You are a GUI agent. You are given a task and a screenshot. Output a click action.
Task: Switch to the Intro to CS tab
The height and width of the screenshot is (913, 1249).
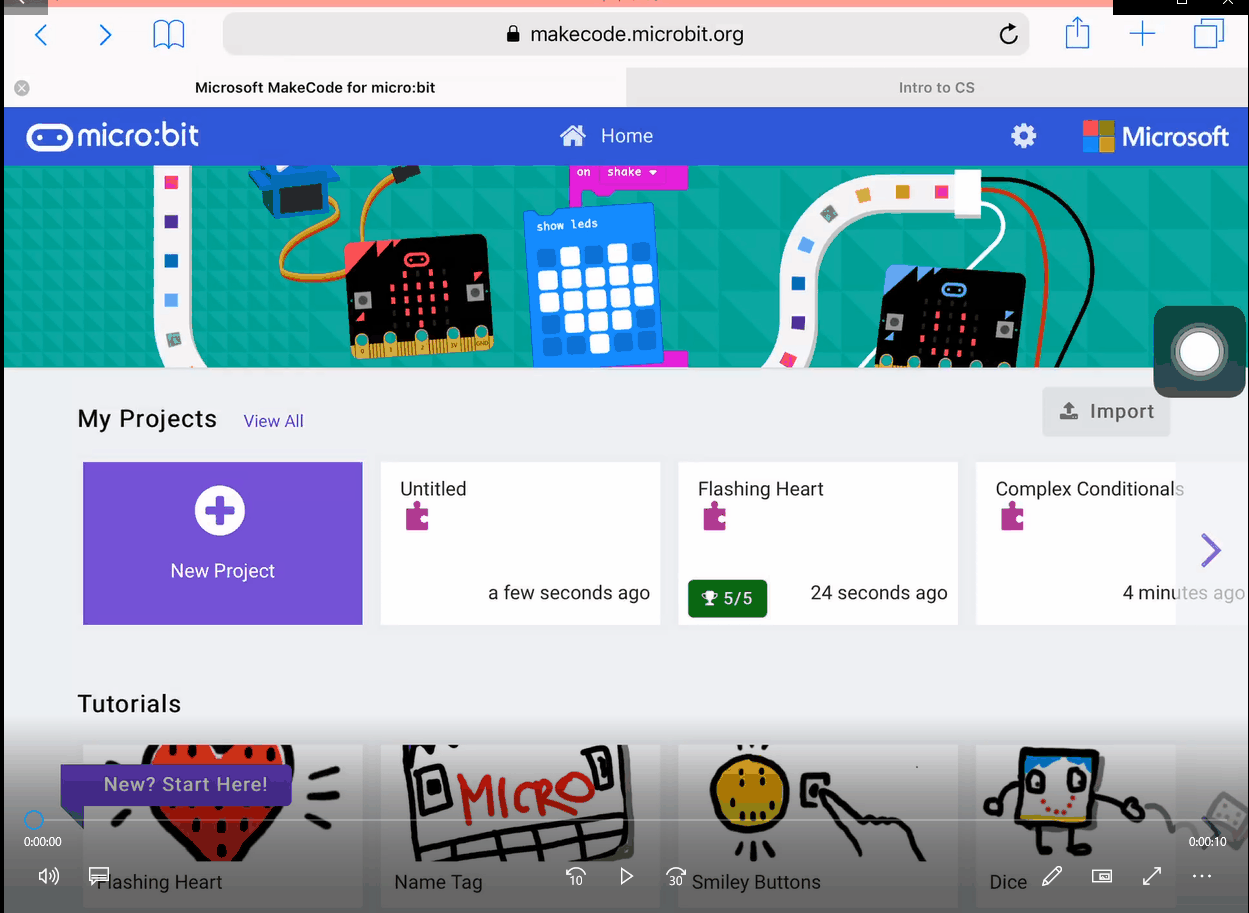pyautogui.click(x=936, y=88)
